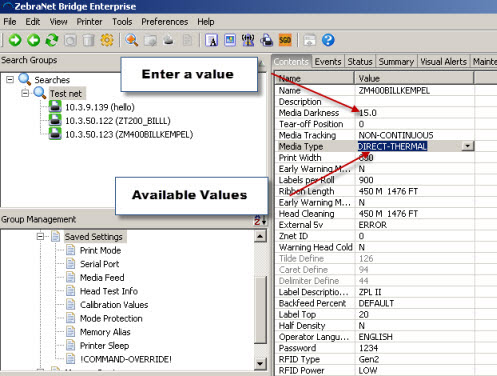Viewport: 497px width, 376px height.
Task: Click the Password value 1234
Action: coord(368,348)
